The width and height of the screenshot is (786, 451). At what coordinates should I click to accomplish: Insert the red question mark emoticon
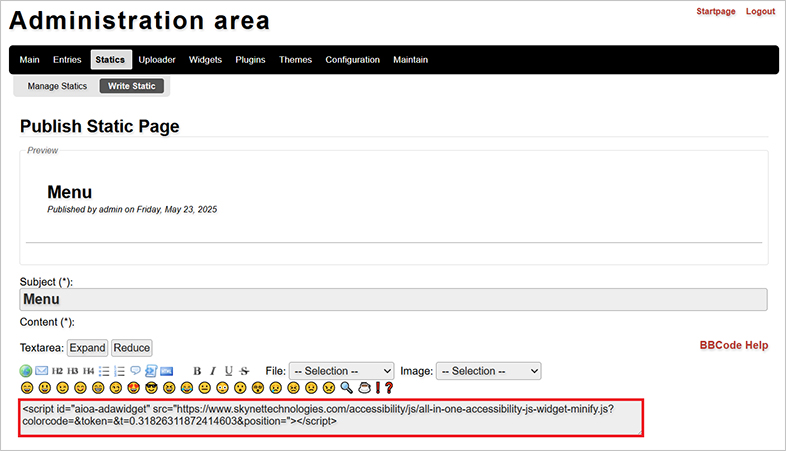pyautogui.click(x=389, y=387)
